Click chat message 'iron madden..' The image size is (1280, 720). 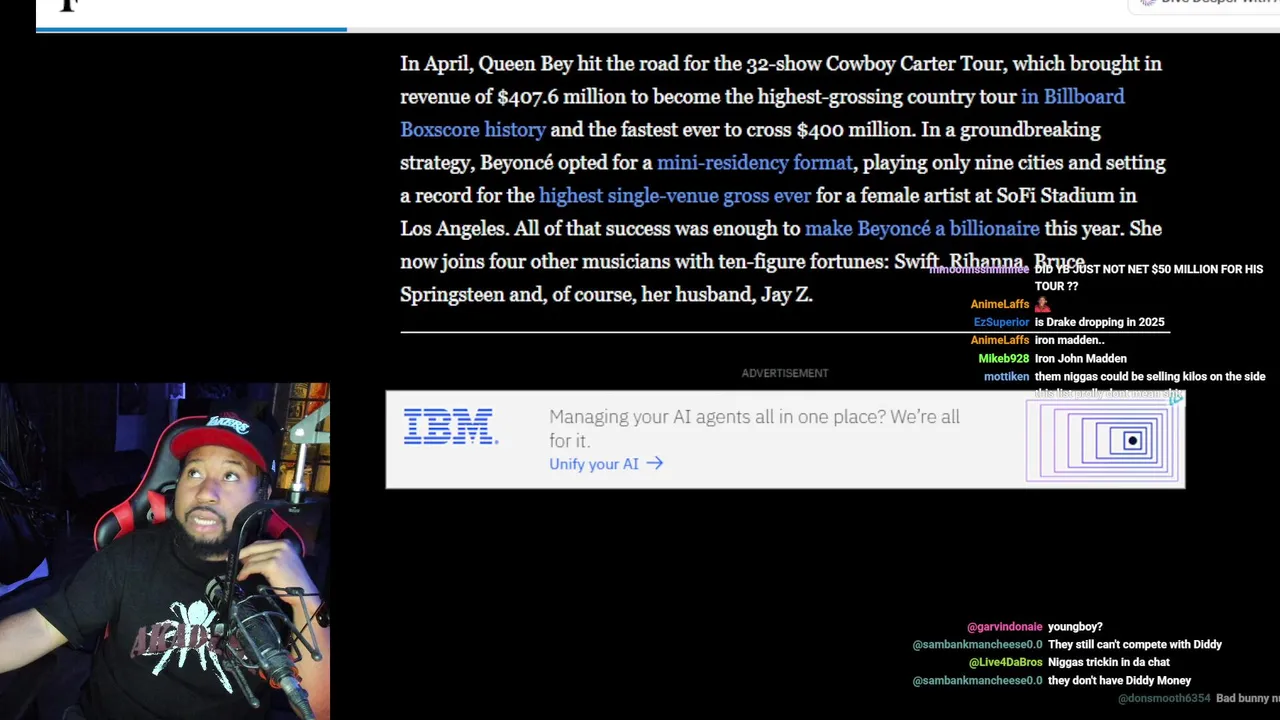(1069, 340)
